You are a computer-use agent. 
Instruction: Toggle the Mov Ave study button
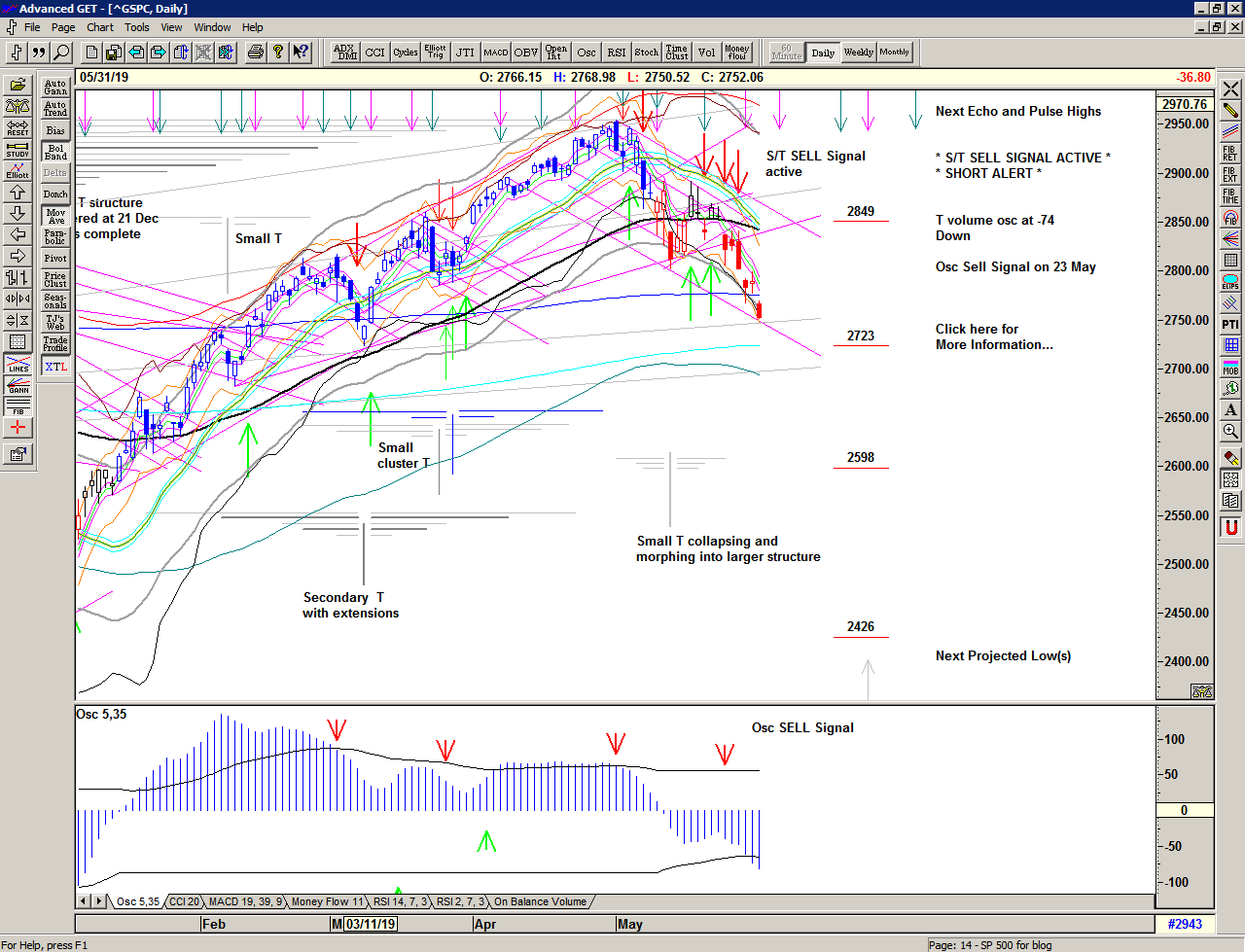click(55, 216)
